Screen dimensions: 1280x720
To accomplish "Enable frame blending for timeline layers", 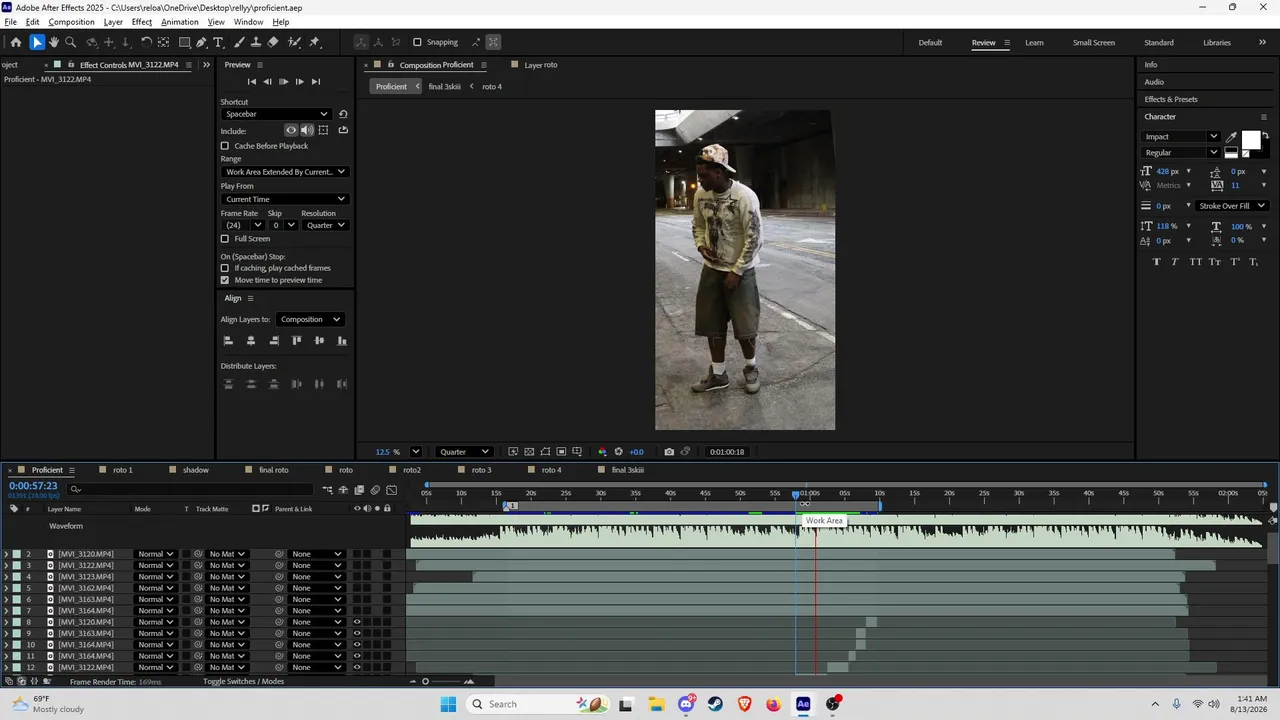I will tap(360, 490).
